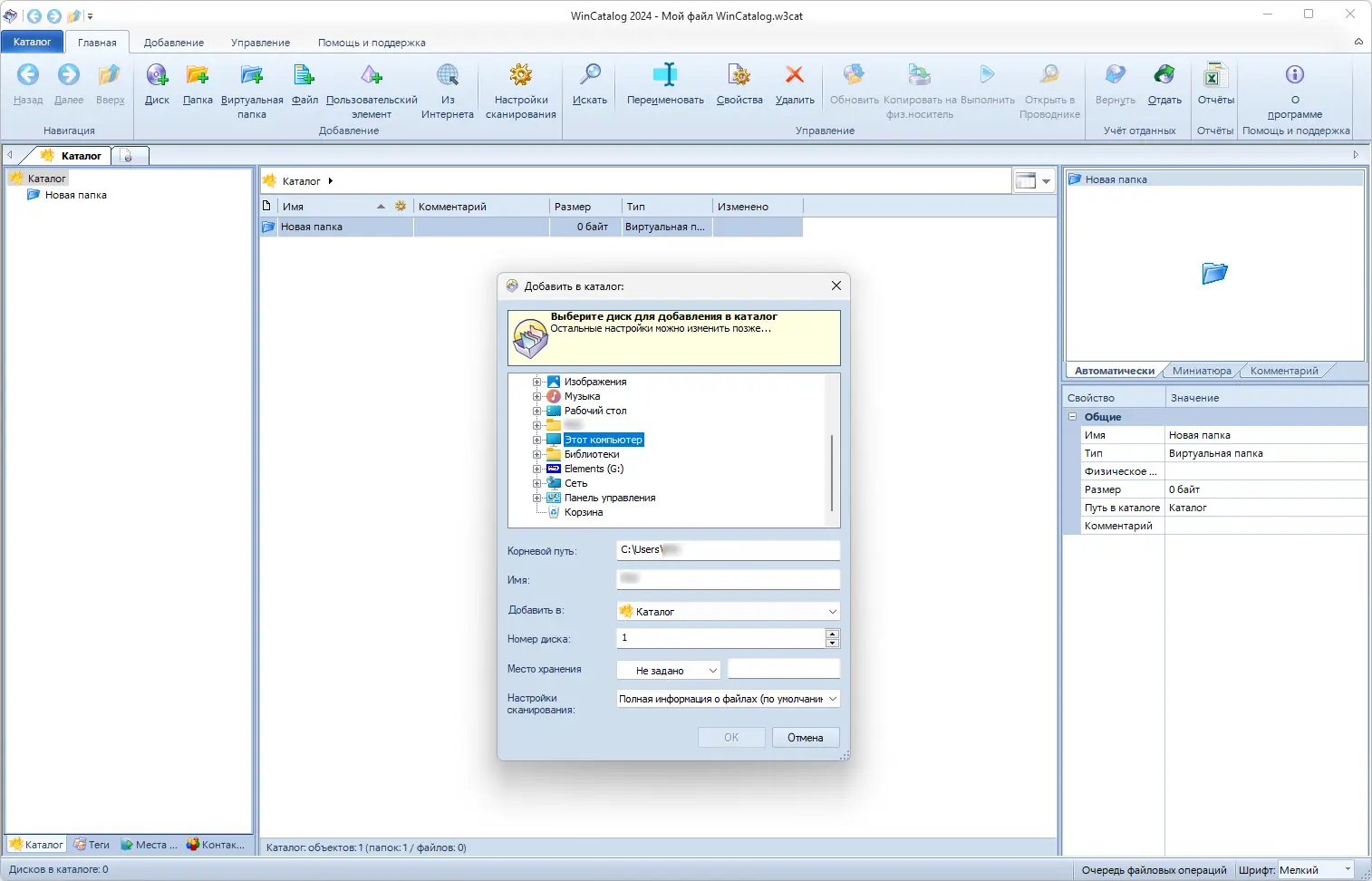Select Корзина in the dialog tree
This screenshot has width=1372, height=881.
583,512
